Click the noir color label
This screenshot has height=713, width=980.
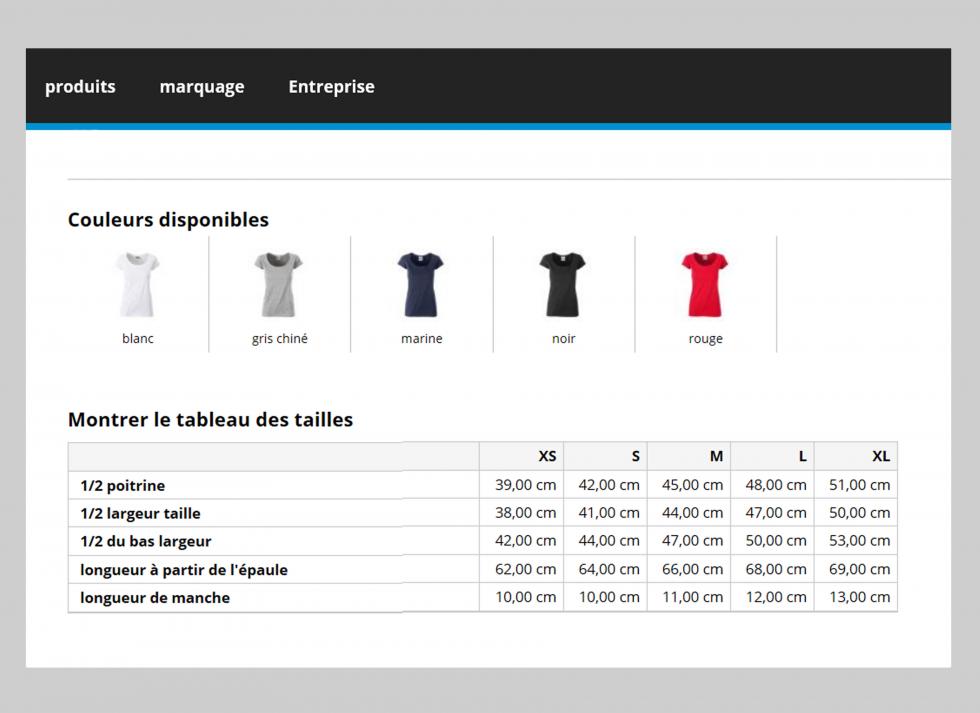[x=563, y=339]
